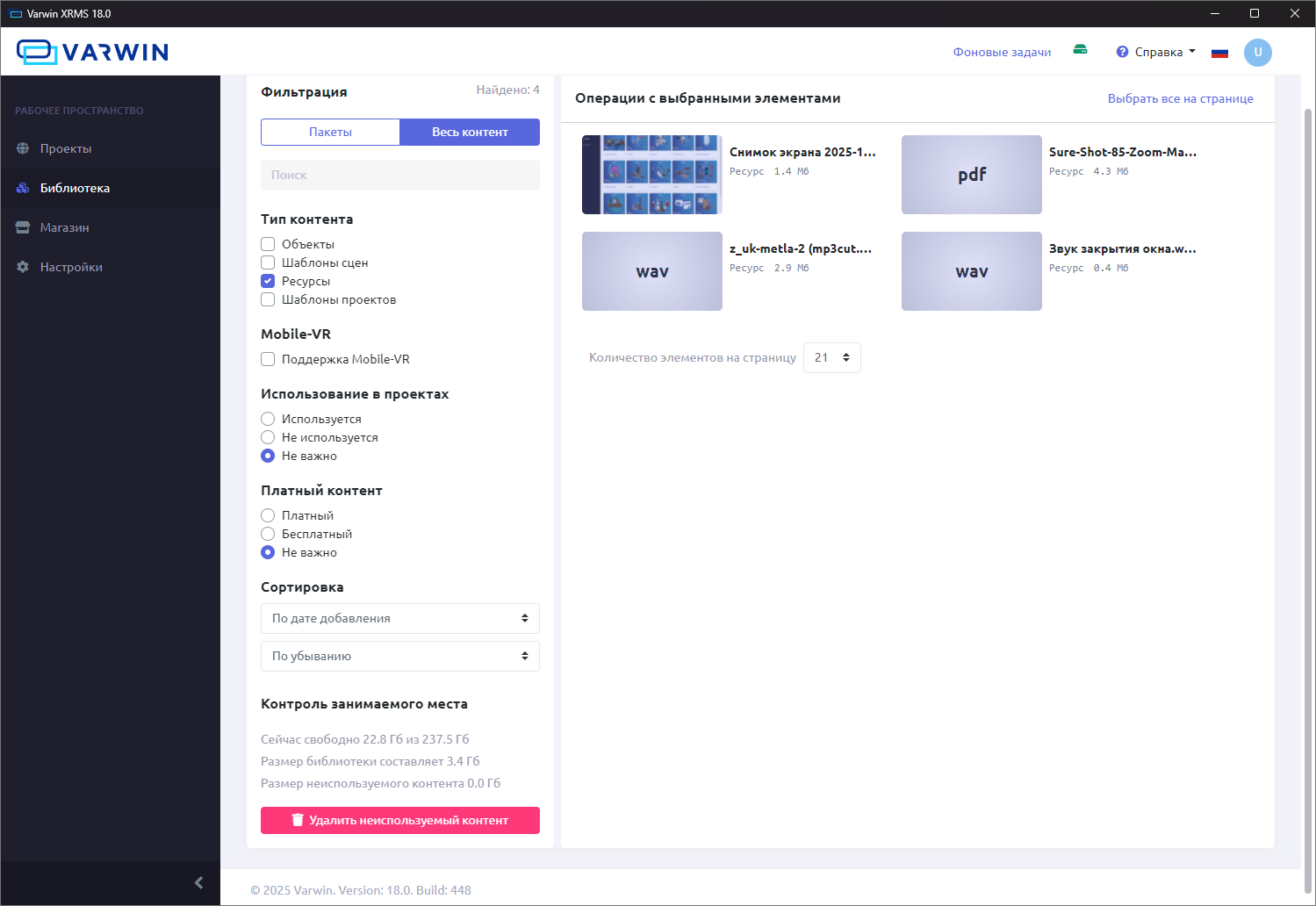Open the Справка help menu
The width and height of the screenshot is (1316, 906).
1156,52
